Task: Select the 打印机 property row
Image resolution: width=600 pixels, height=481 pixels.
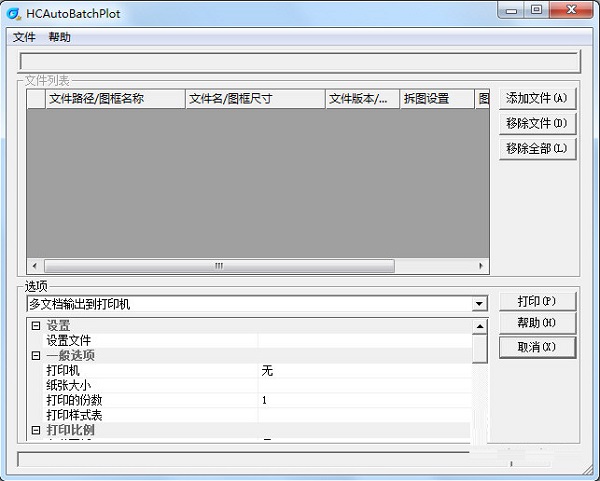Action: [x=259, y=370]
